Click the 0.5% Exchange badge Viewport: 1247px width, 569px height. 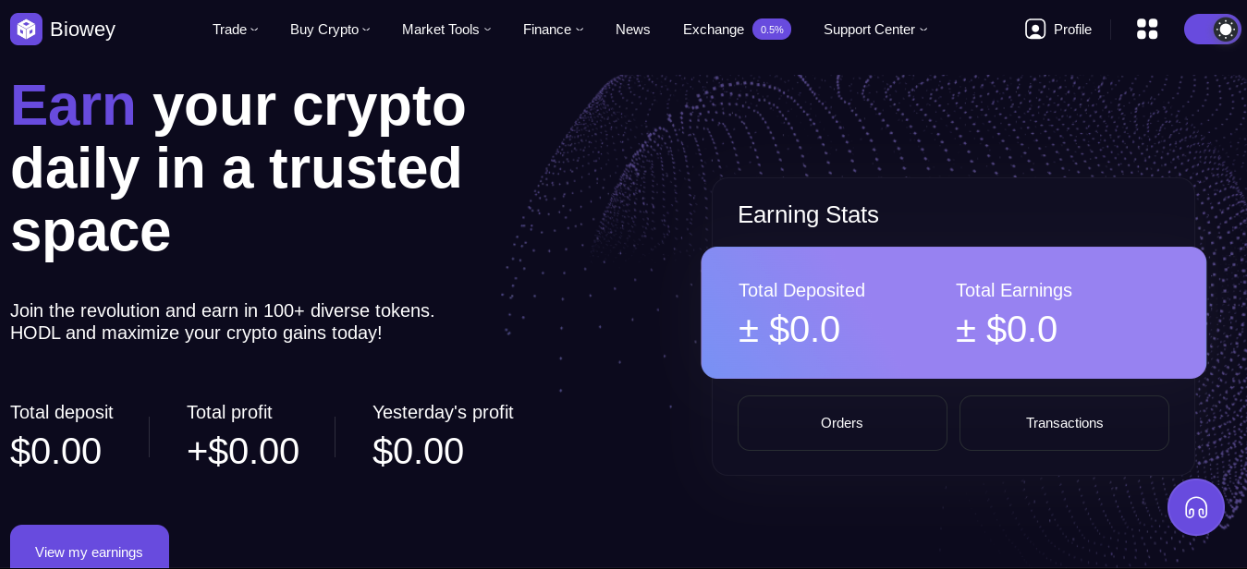coord(771,29)
